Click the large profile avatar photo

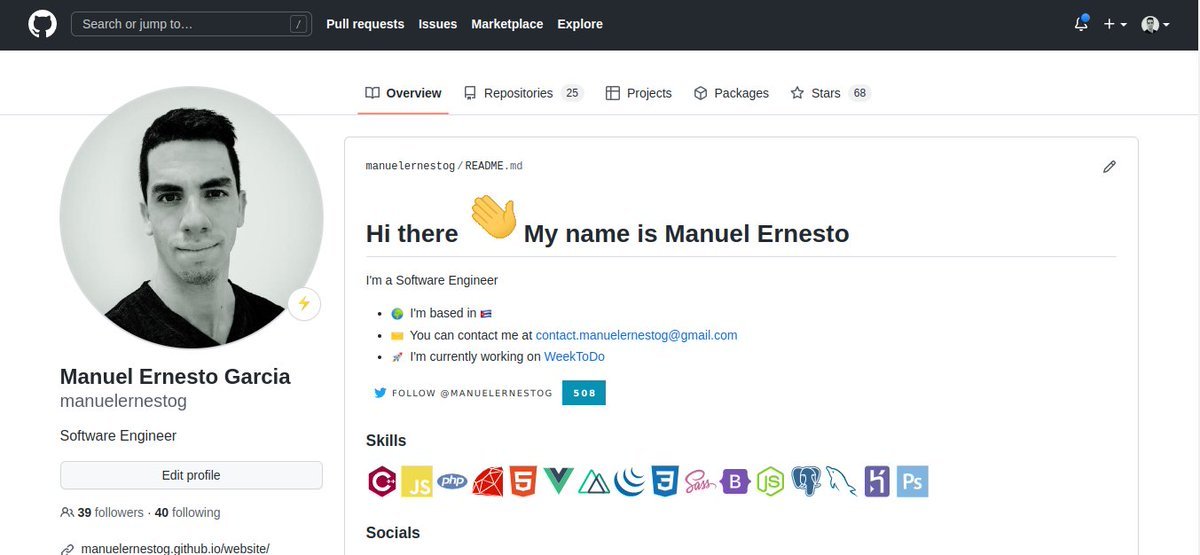tap(191, 217)
